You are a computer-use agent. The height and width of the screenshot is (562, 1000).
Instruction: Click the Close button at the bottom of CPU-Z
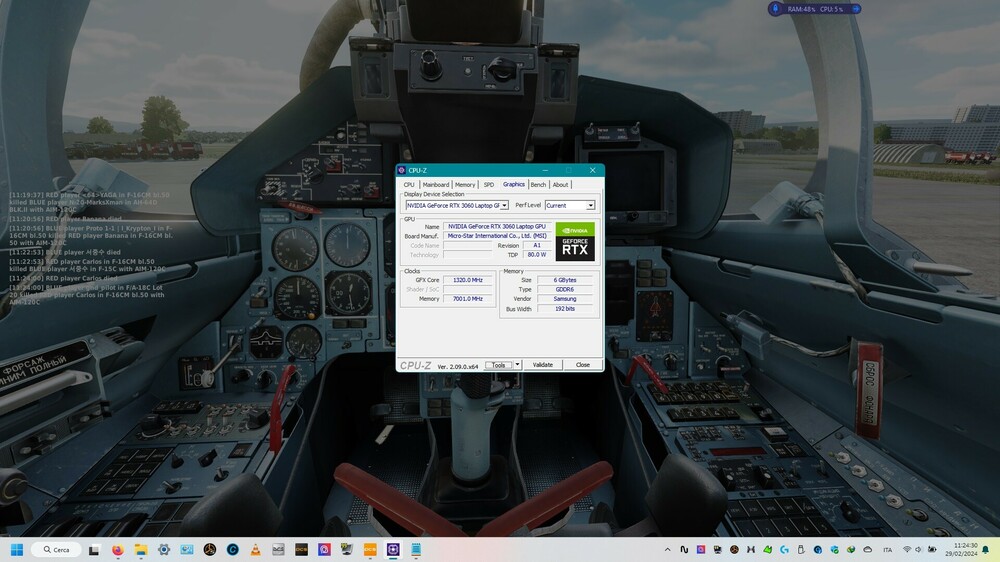click(583, 365)
